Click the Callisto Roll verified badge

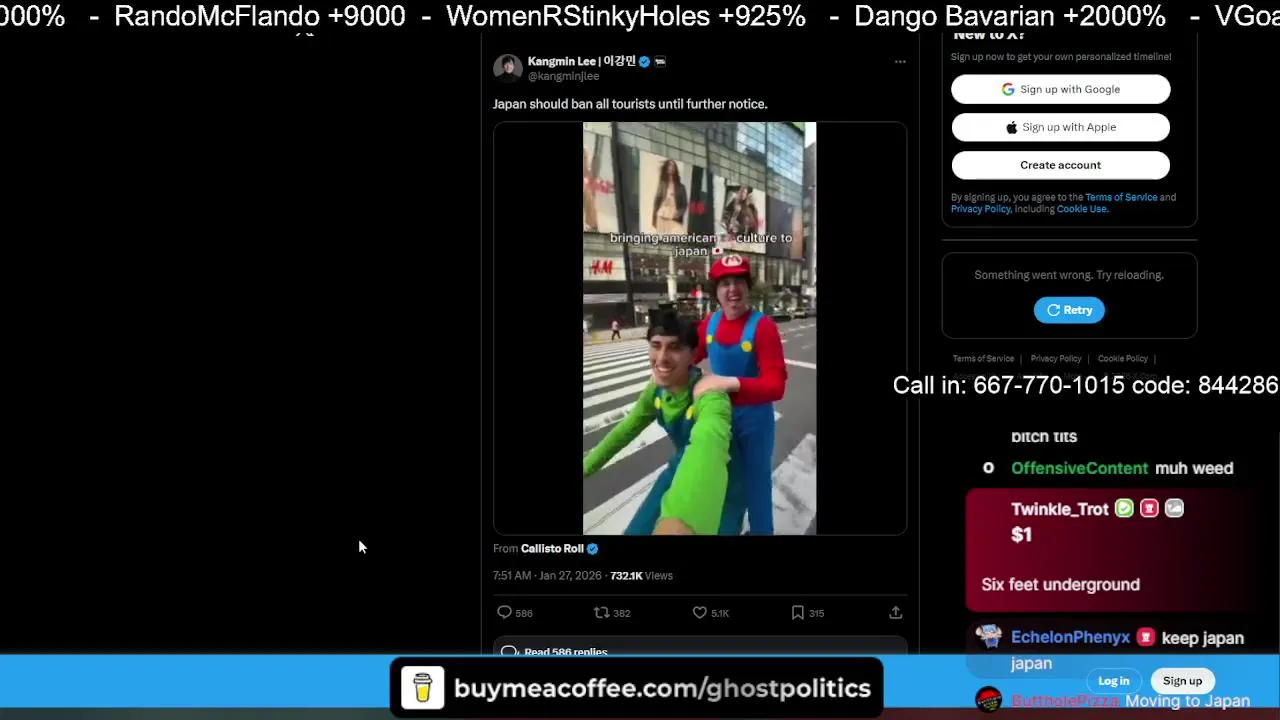point(592,548)
